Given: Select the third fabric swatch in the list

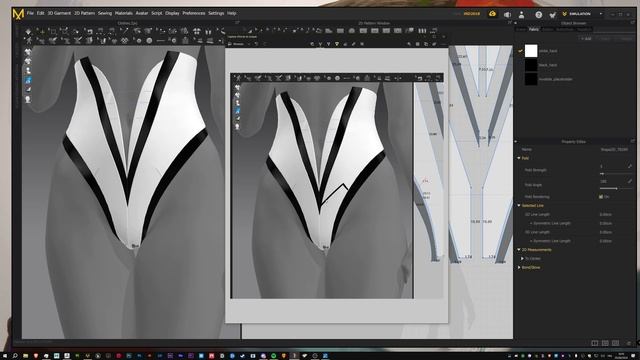Looking at the screenshot, I should pos(531,79).
